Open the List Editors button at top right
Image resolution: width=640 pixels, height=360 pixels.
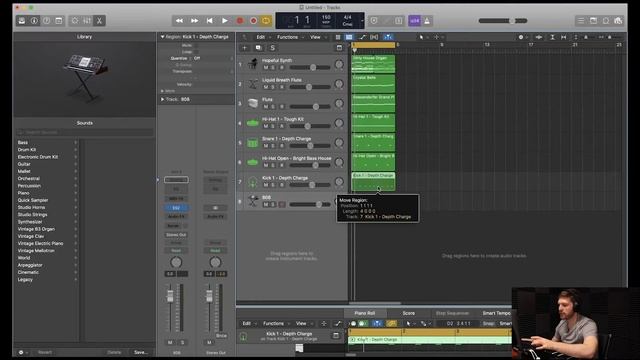pos(581,21)
